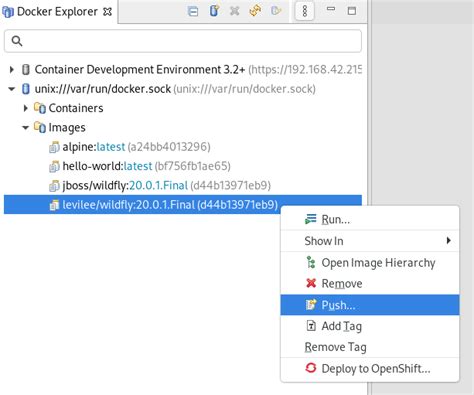474x395 pixels.
Task: Open the Show In submenu
Action: tap(370, 241)
